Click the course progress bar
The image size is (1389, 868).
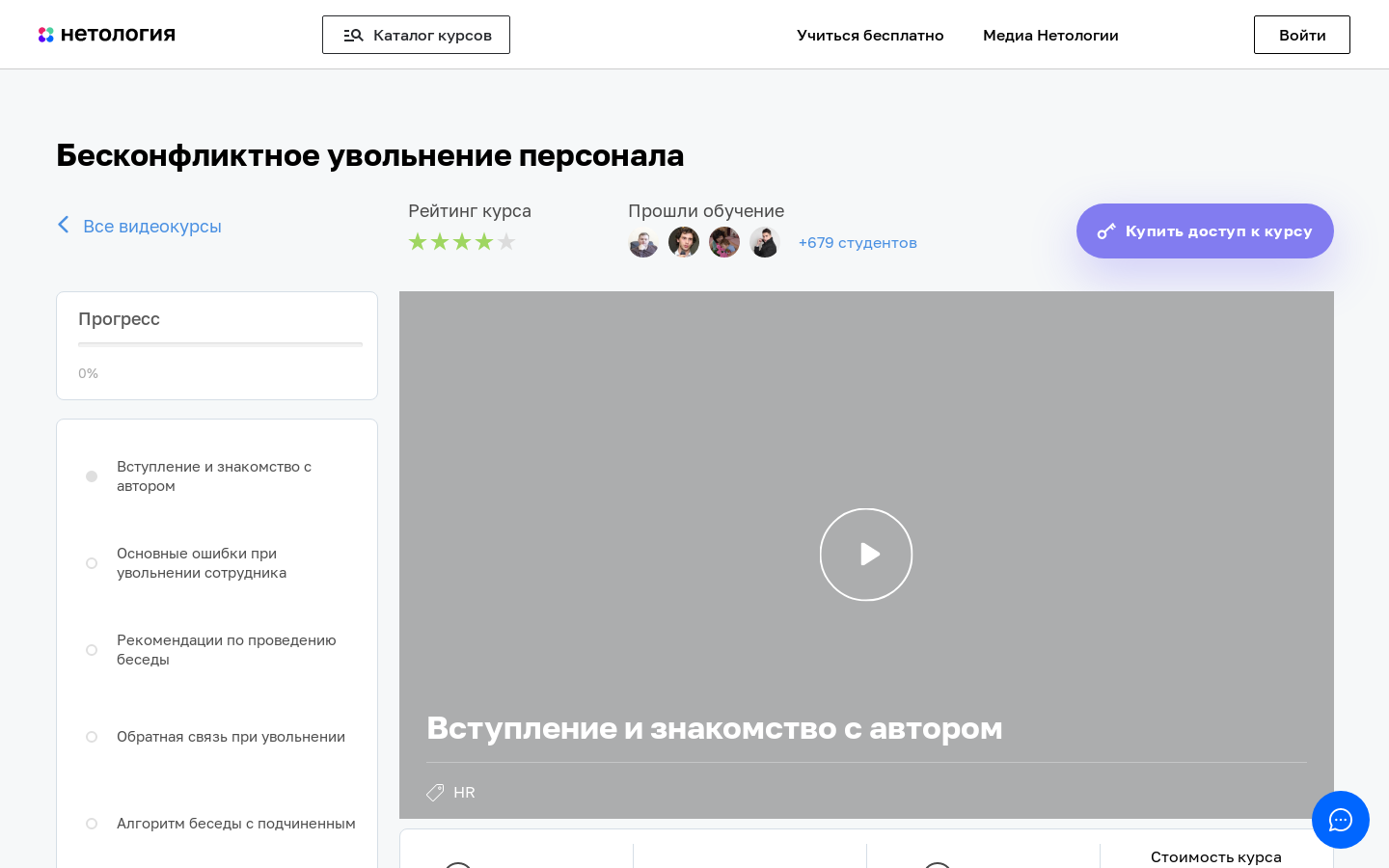(220, 344)
